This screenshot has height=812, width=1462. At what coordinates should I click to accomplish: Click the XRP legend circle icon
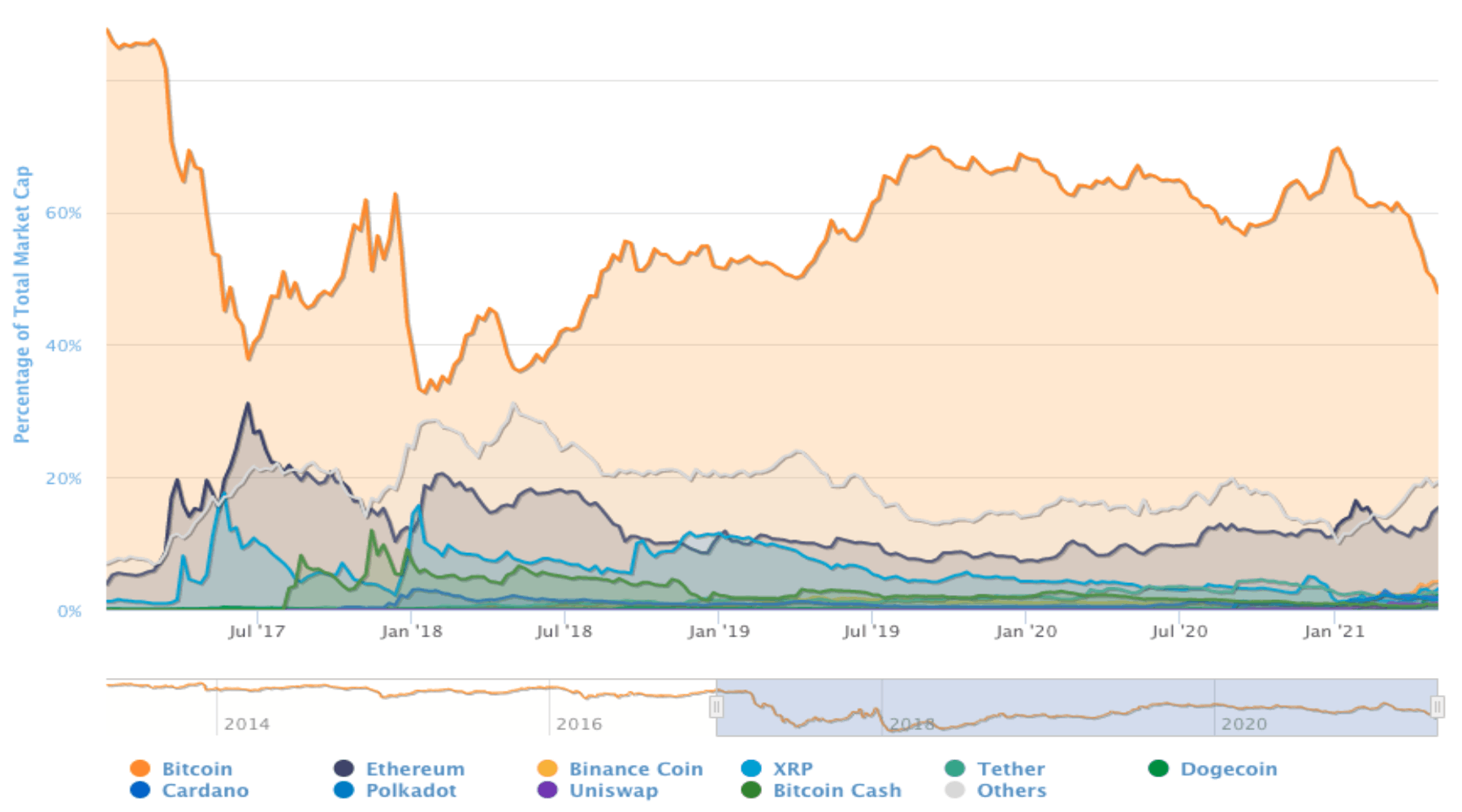click(x=752, y=768)
